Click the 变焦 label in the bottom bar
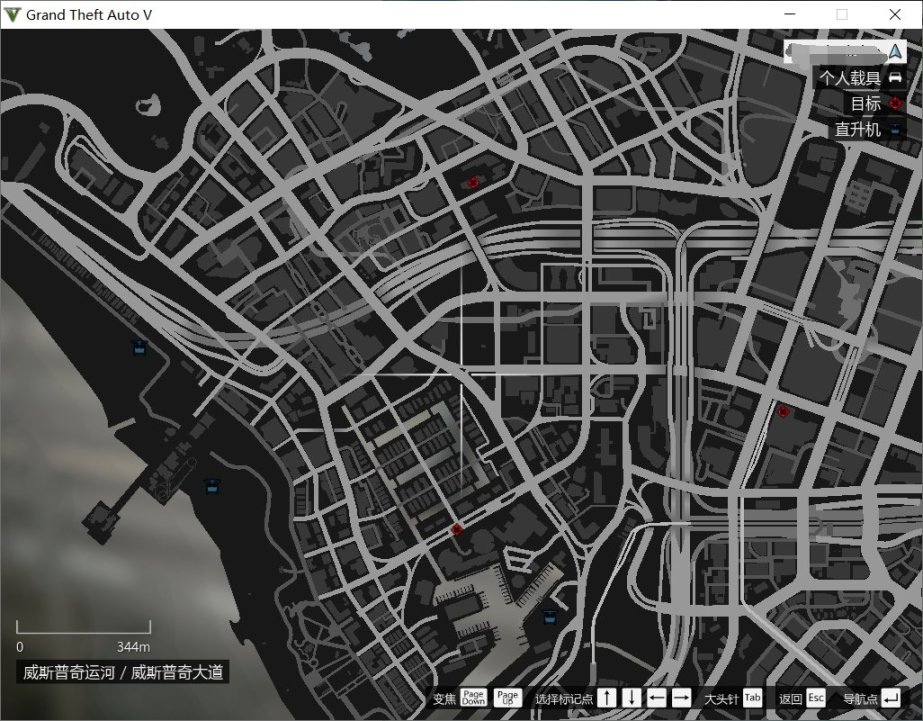 444,699
